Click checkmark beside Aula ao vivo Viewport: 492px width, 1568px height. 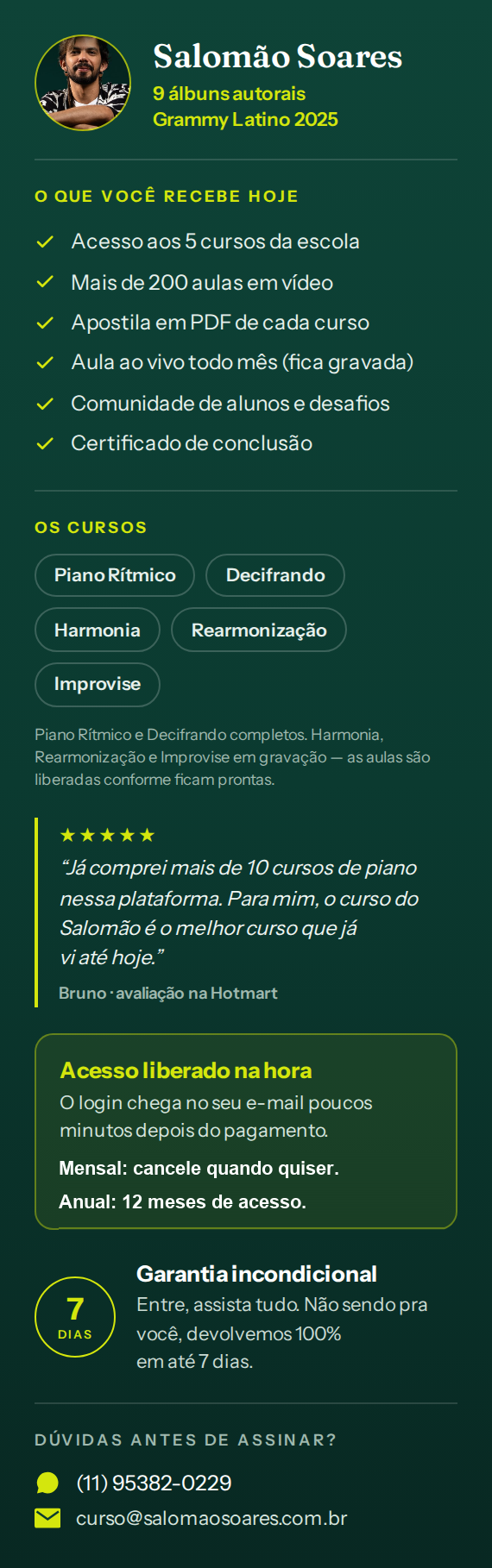45,362
